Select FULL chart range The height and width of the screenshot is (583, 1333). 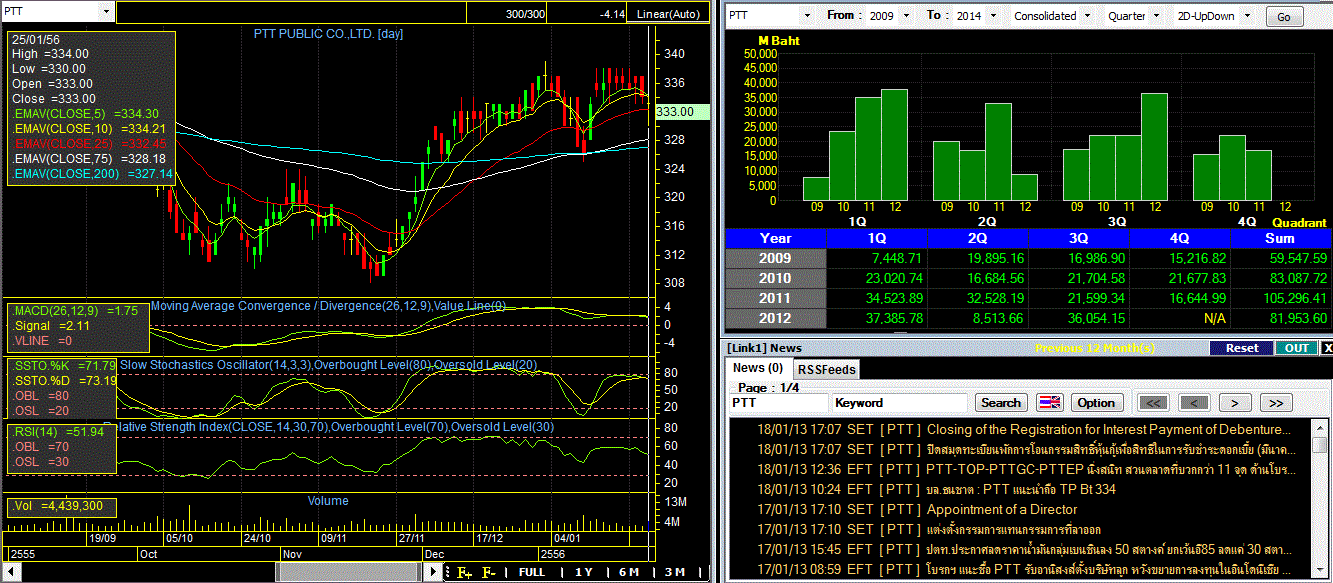tap(532, 572)
